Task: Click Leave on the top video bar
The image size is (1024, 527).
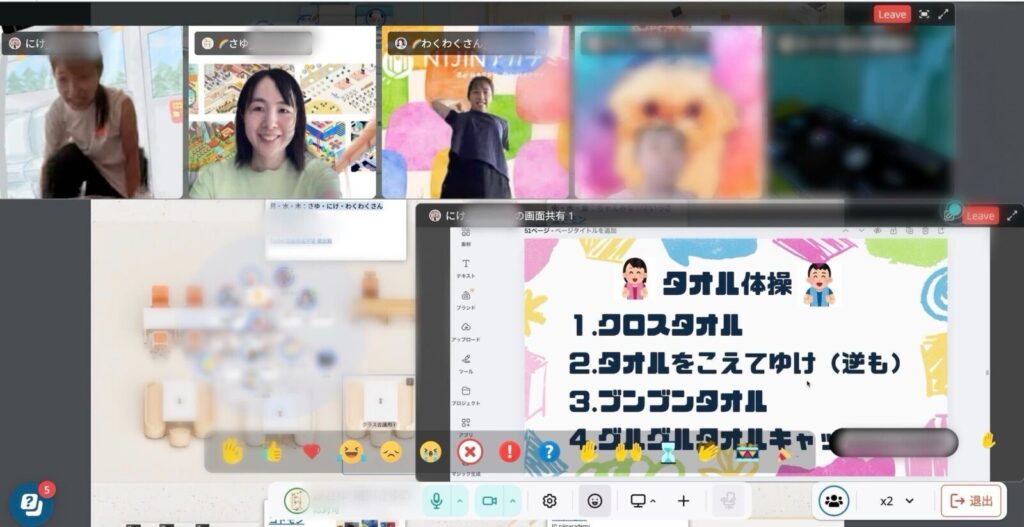Action: [892, 14]
